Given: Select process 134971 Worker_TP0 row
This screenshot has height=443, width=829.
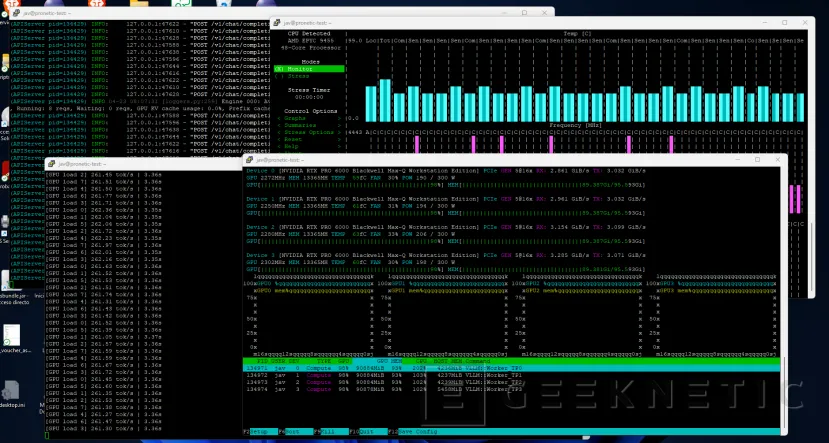Looking at the screenshot, I should tap(511, 368).
